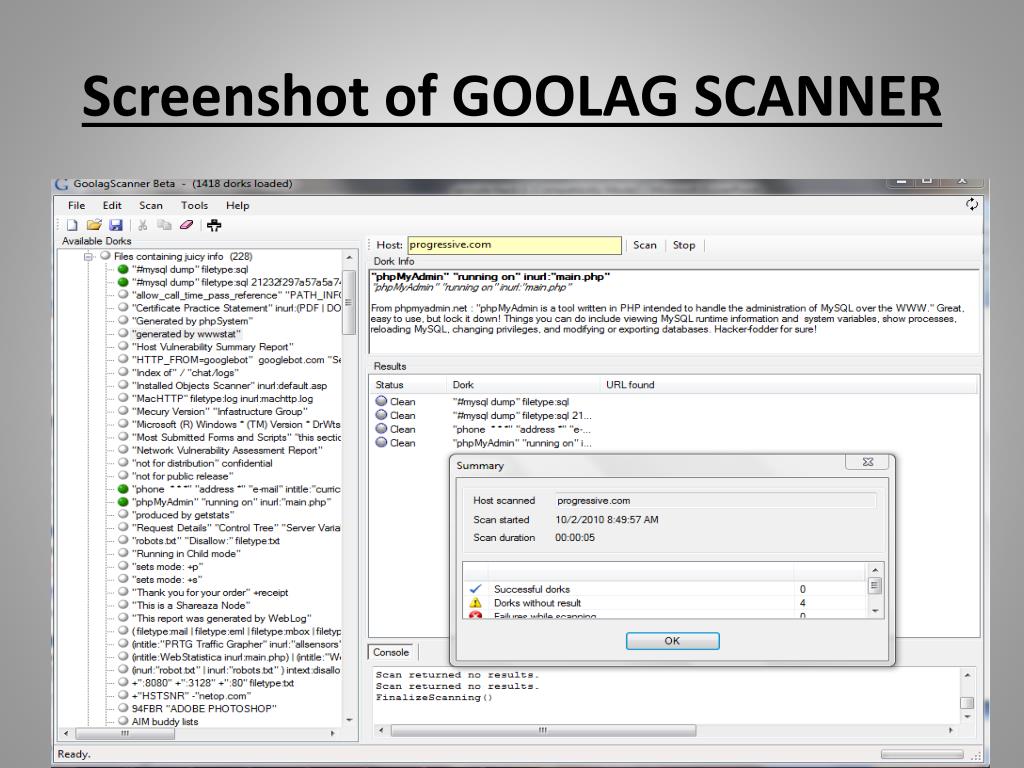Screen dimensions: 1024x768
Task: Select the "Generated by phpSystem" dork
Action: (x=192, y=321)
